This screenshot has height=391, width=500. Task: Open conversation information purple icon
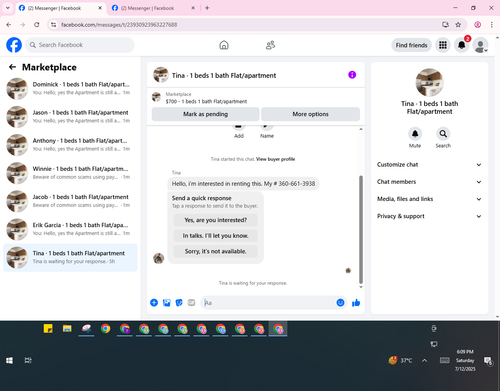(x=352, y=75)
